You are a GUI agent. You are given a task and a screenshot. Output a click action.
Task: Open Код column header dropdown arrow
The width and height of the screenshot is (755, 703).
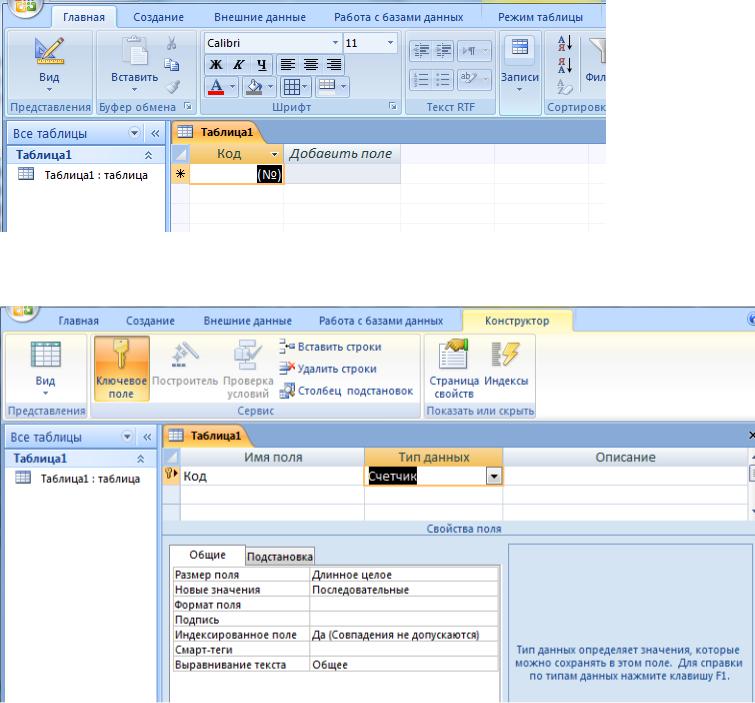(x=274, y=154)
